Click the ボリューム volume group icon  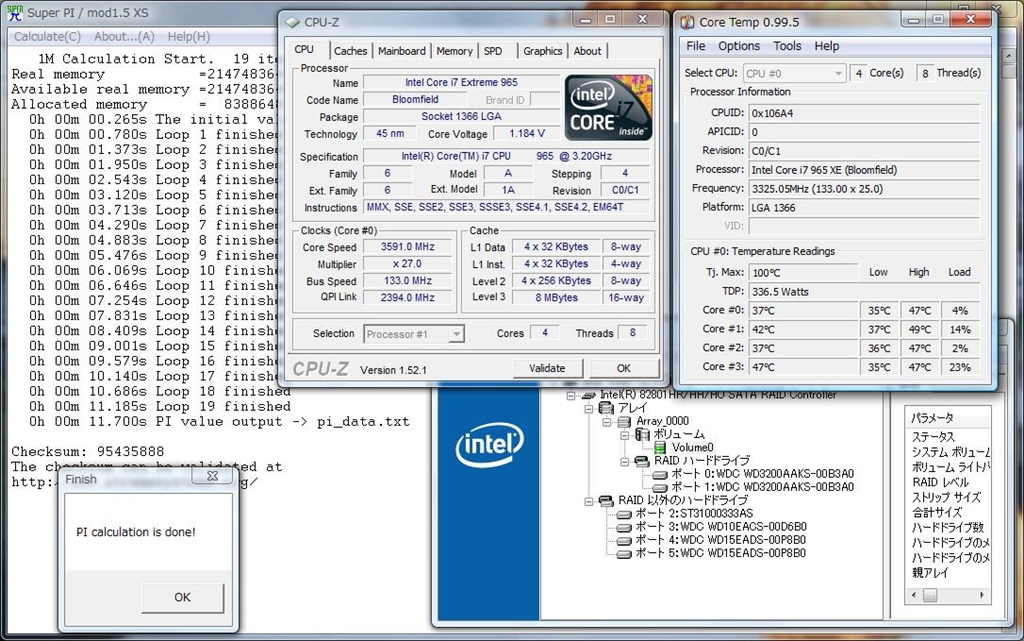(642, 435)
